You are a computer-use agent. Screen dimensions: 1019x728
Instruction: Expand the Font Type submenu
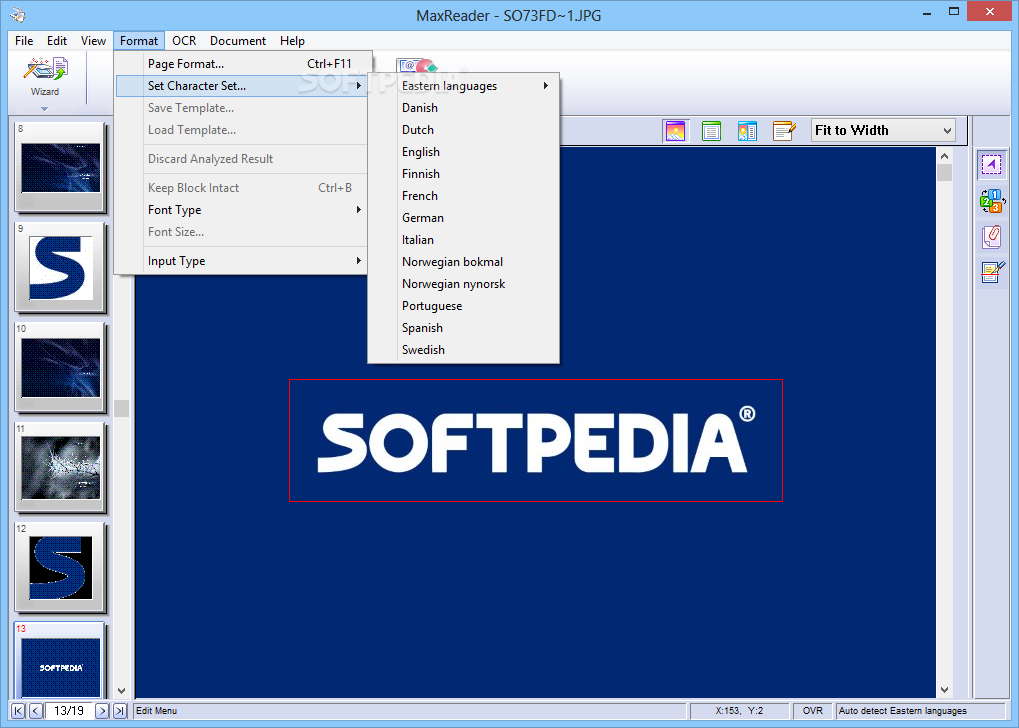pyautogui.click(x=242, y=210)
